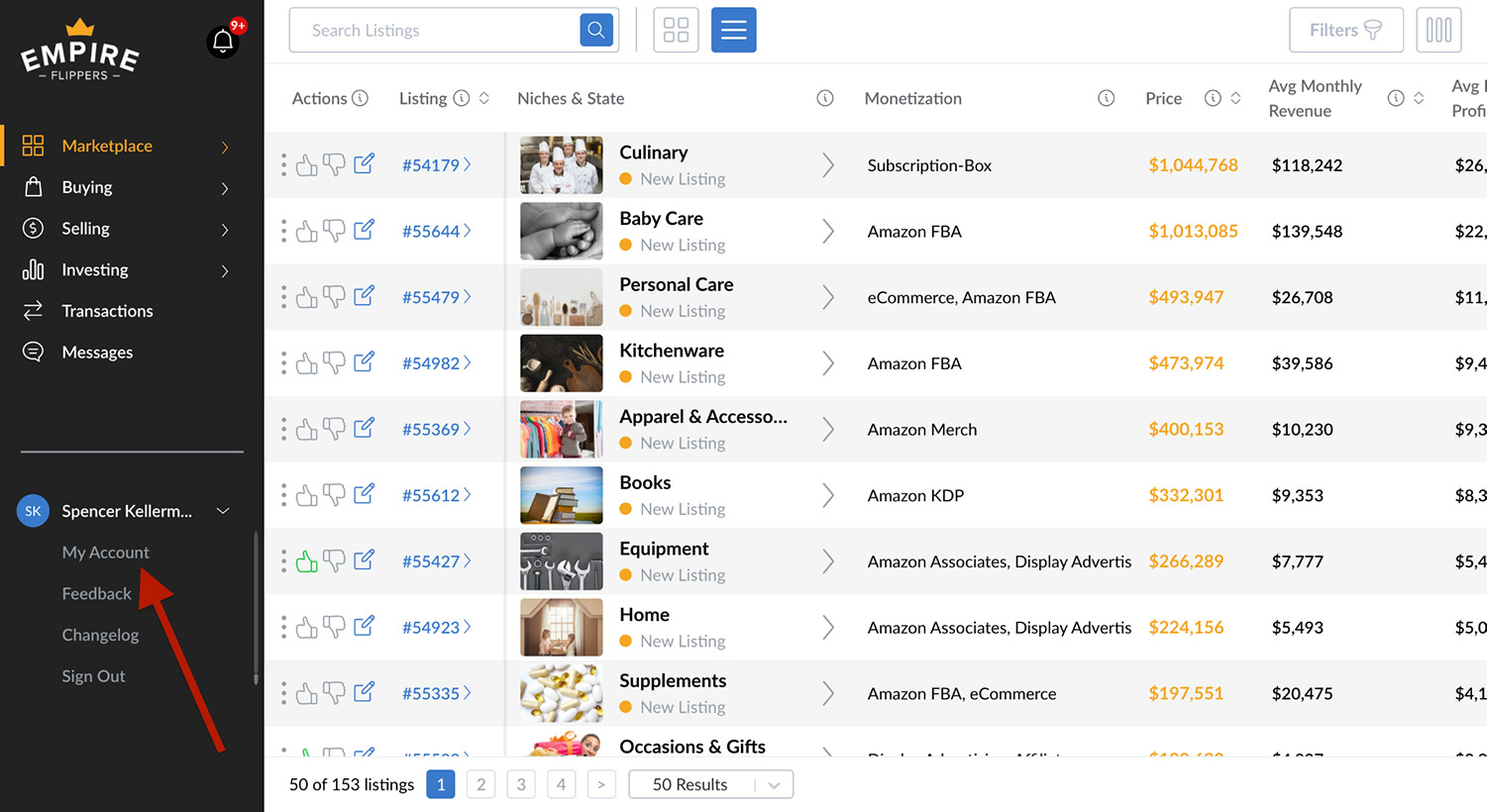The height and width of the screenshot is (812, 1487).
Task: Open note editor for Books listing
Action: [364, 493]
